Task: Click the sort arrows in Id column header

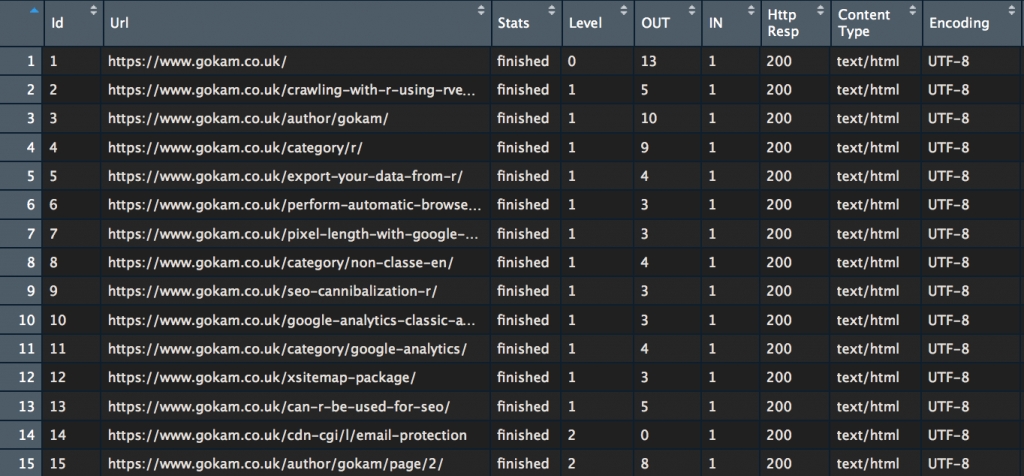Action: click(x=94, y=11)
